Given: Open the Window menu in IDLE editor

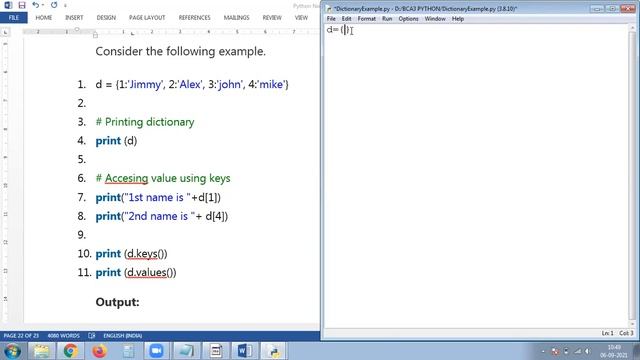Looking at the screenshot, I should [x=435, y=19].
